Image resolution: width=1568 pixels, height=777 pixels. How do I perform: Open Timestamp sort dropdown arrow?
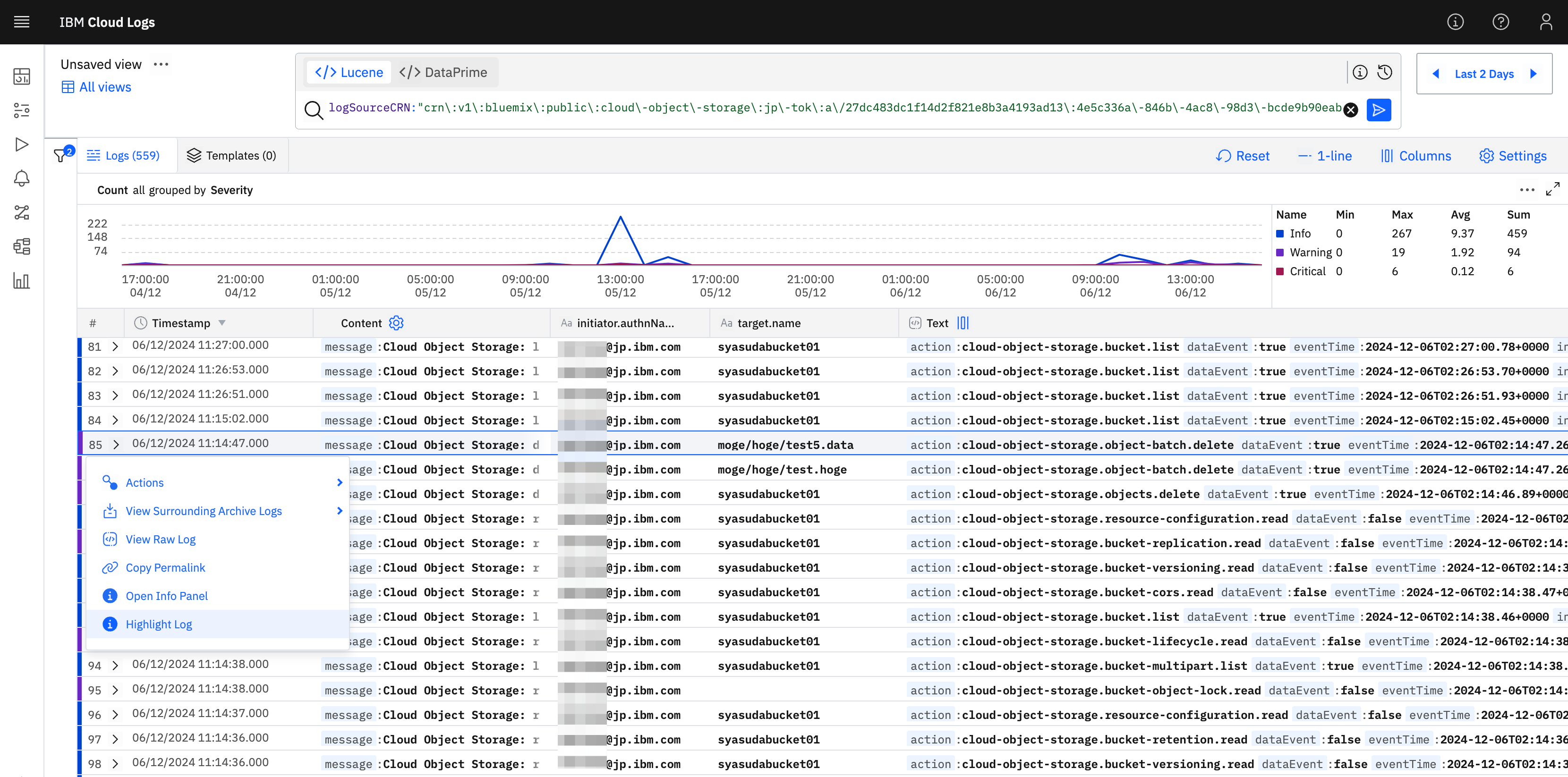click(222, 323)
